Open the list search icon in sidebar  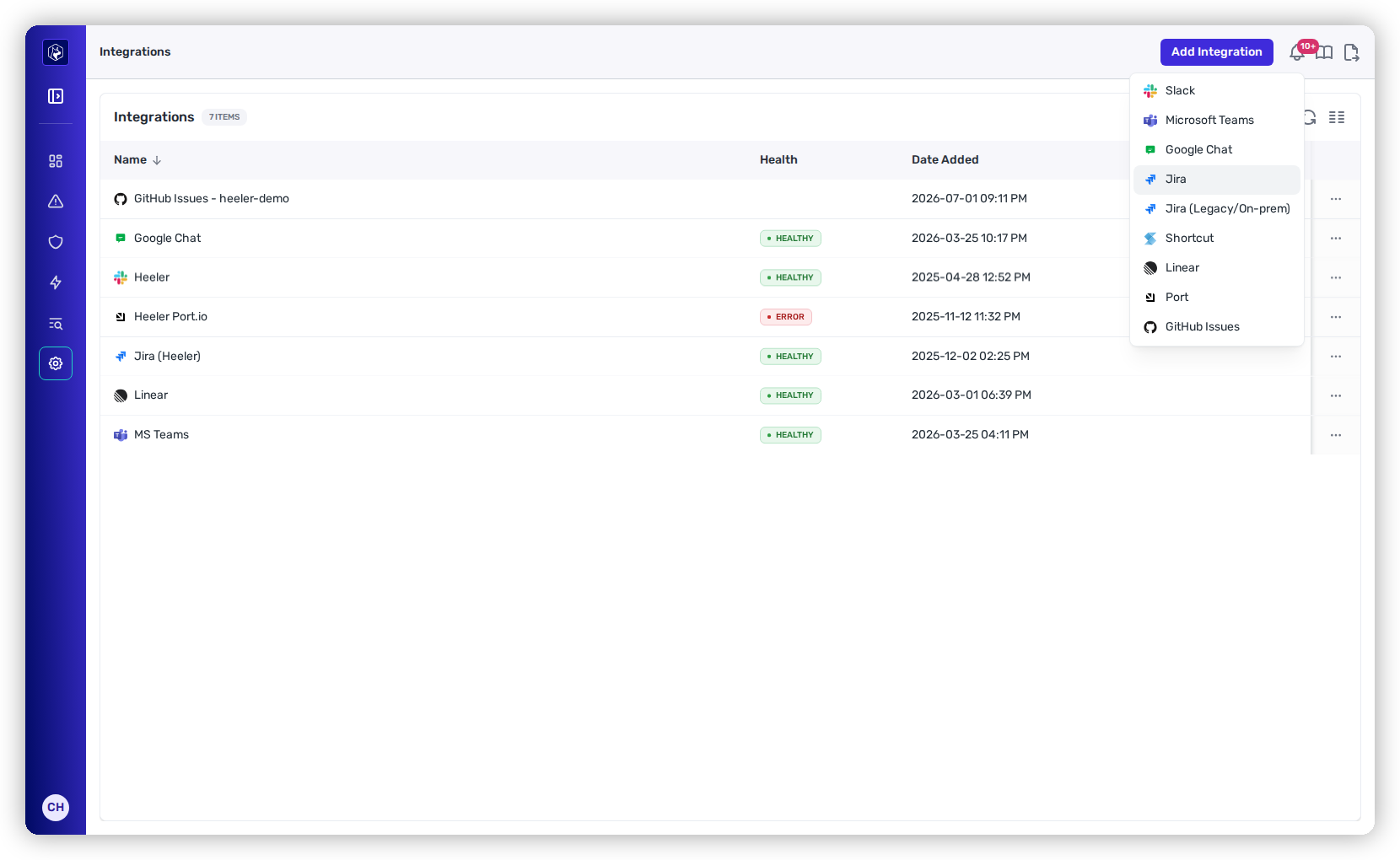pyautogui.click(x=56, y=324)
